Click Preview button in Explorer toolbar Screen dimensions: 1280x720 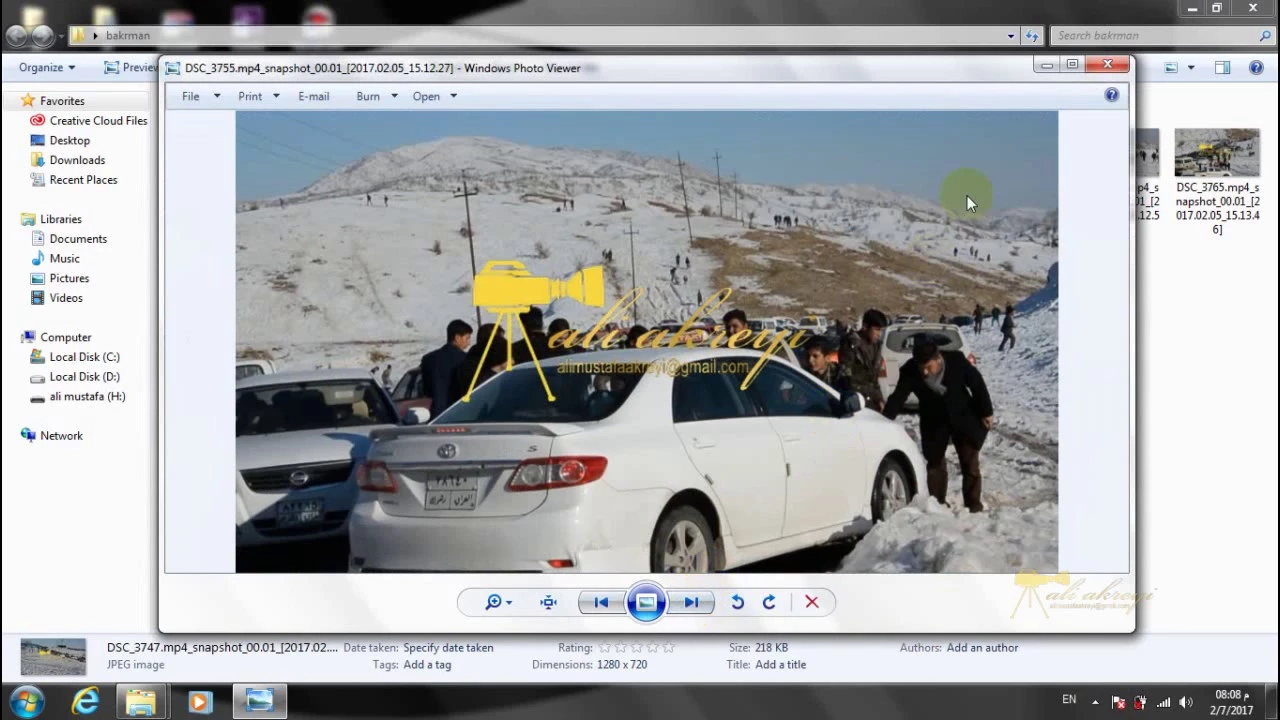coord(131,67)
